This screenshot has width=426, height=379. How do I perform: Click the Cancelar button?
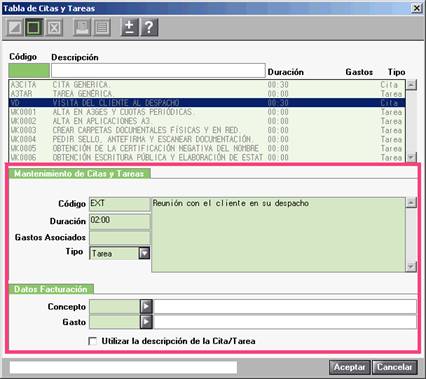tap(395, 367)
